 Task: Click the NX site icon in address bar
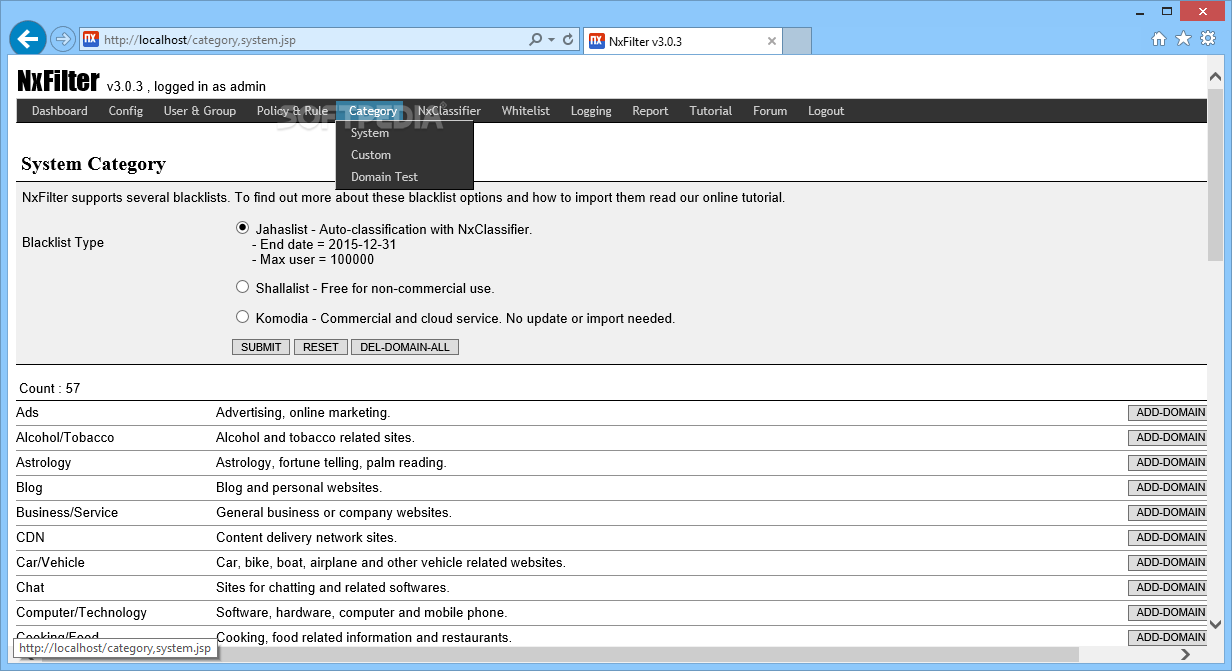coord(90,40)
